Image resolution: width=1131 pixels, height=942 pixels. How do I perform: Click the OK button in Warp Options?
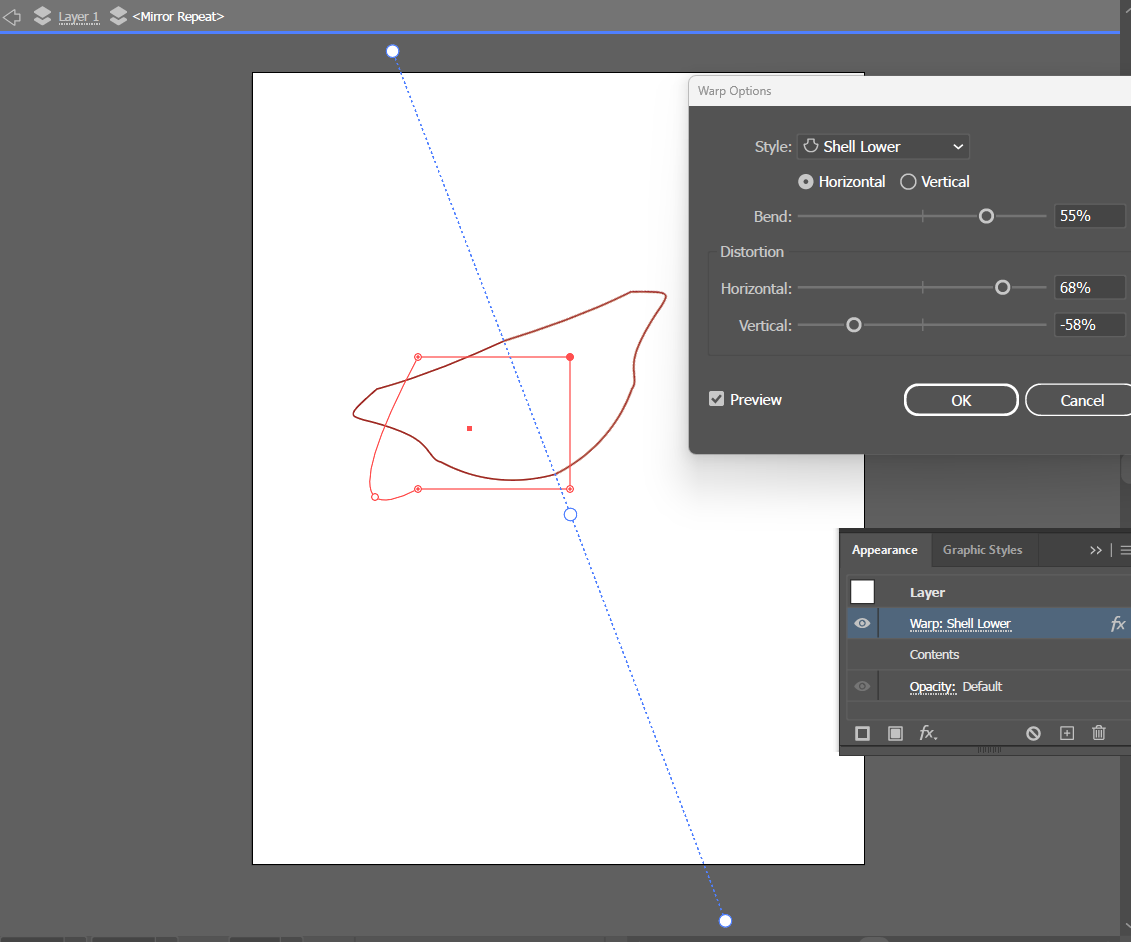(960, 399)
